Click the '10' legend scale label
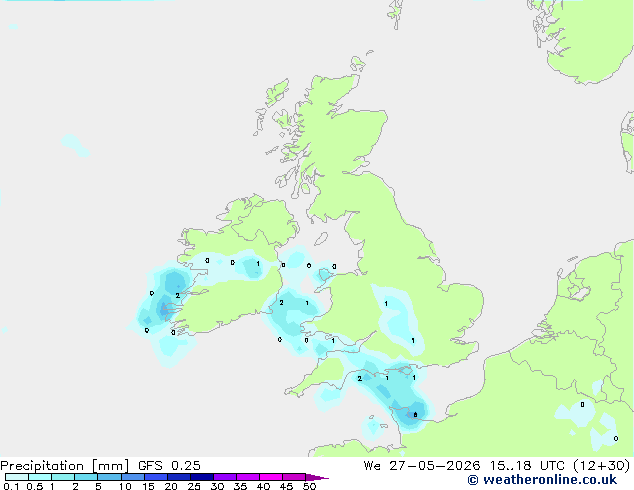 pos(125,486)
